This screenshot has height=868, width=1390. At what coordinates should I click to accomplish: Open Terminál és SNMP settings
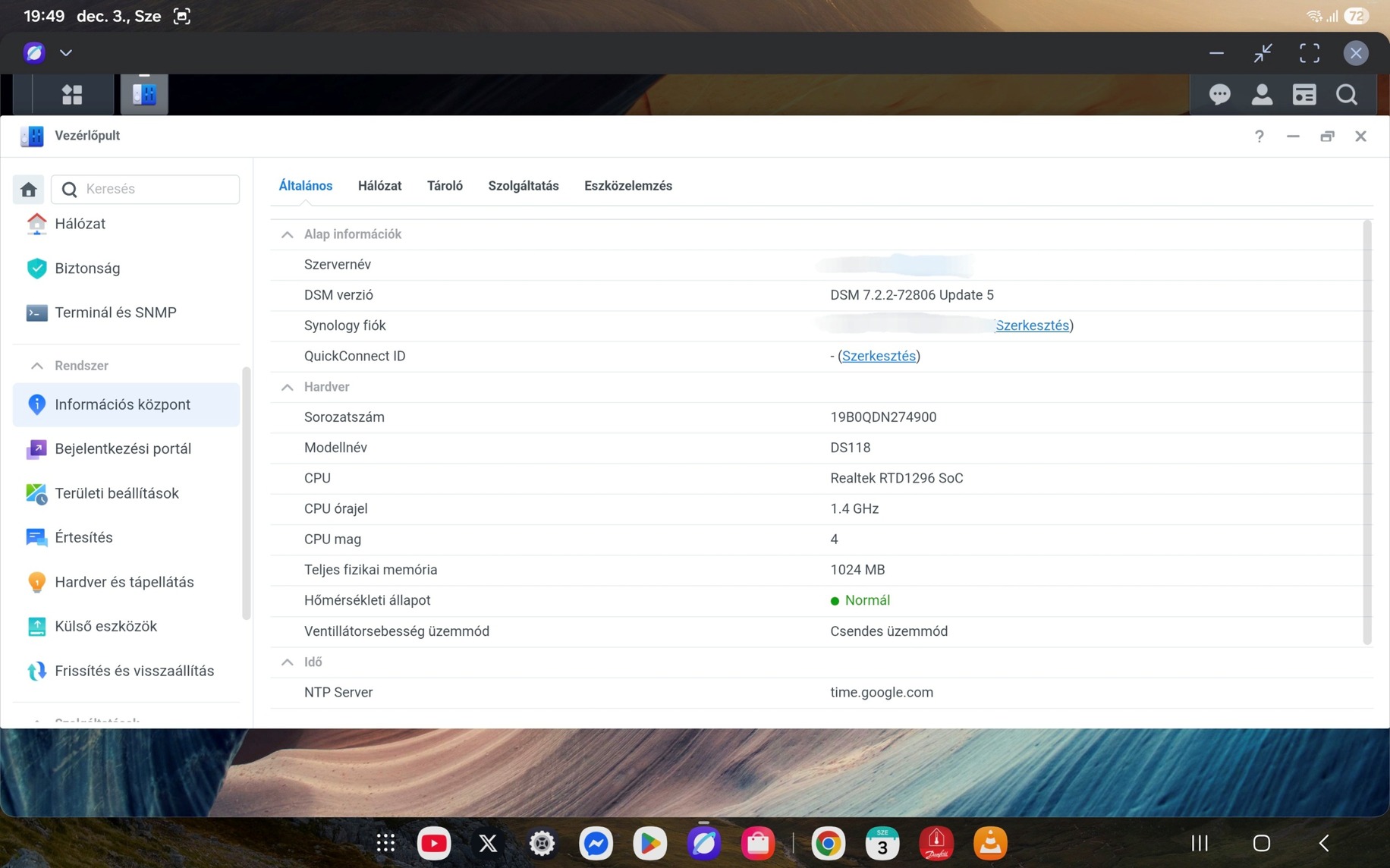126,313
